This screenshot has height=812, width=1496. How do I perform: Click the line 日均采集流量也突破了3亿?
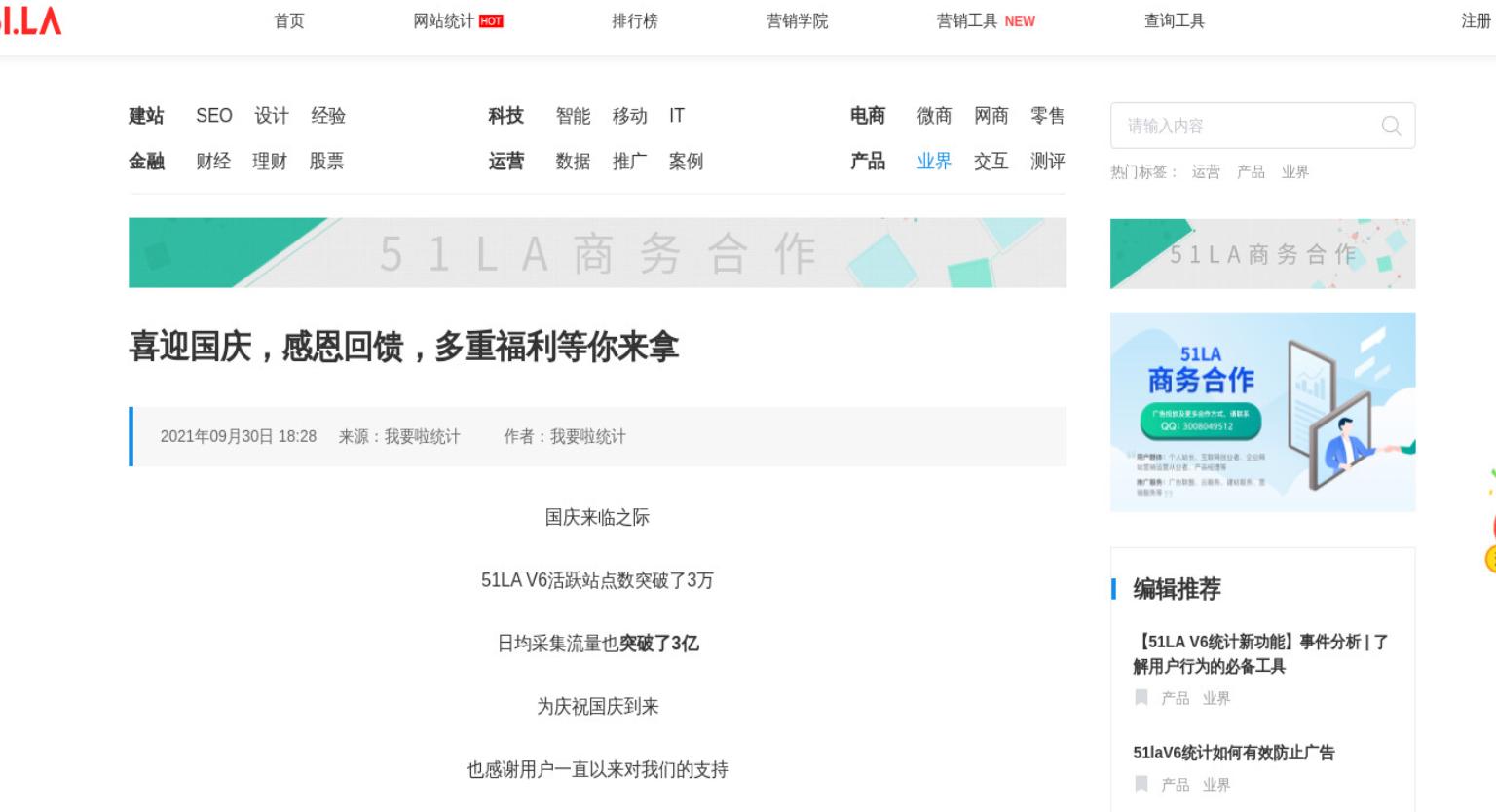tap(598, 644)
